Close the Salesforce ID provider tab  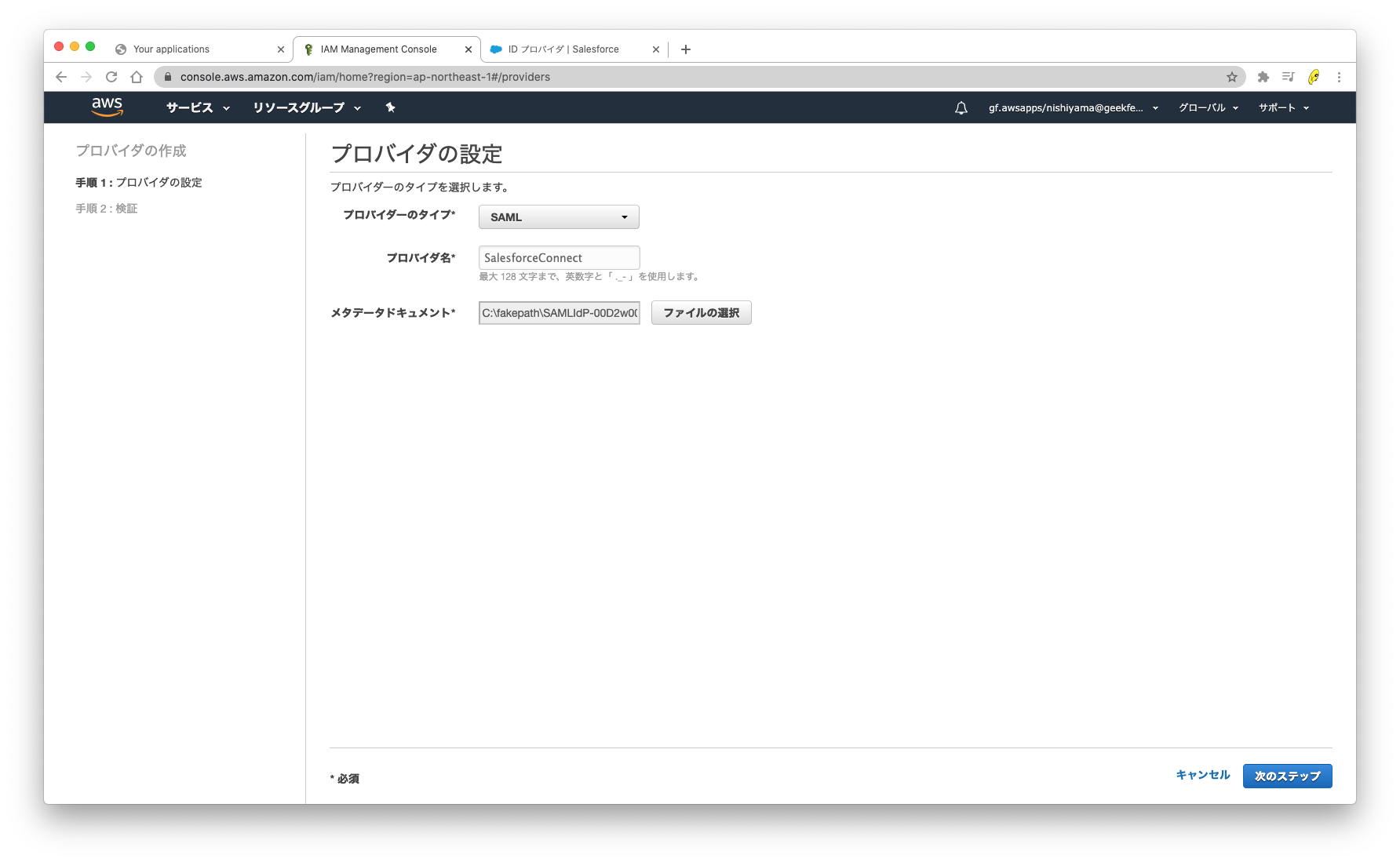pyautogui.click(x=656, y=49)
